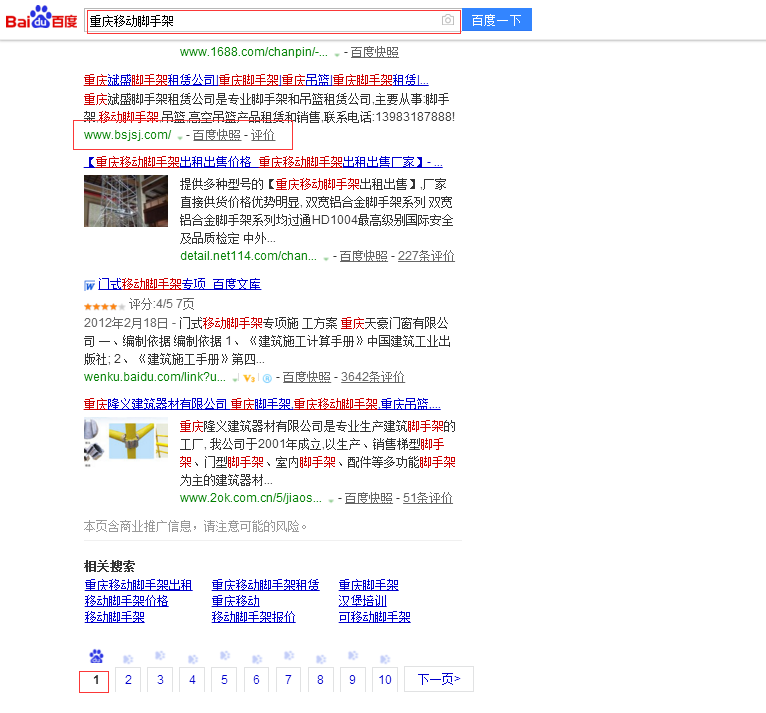This screenshot has width=766, height=713.
Task: Jump to results page 10
Action: (384, 680)
